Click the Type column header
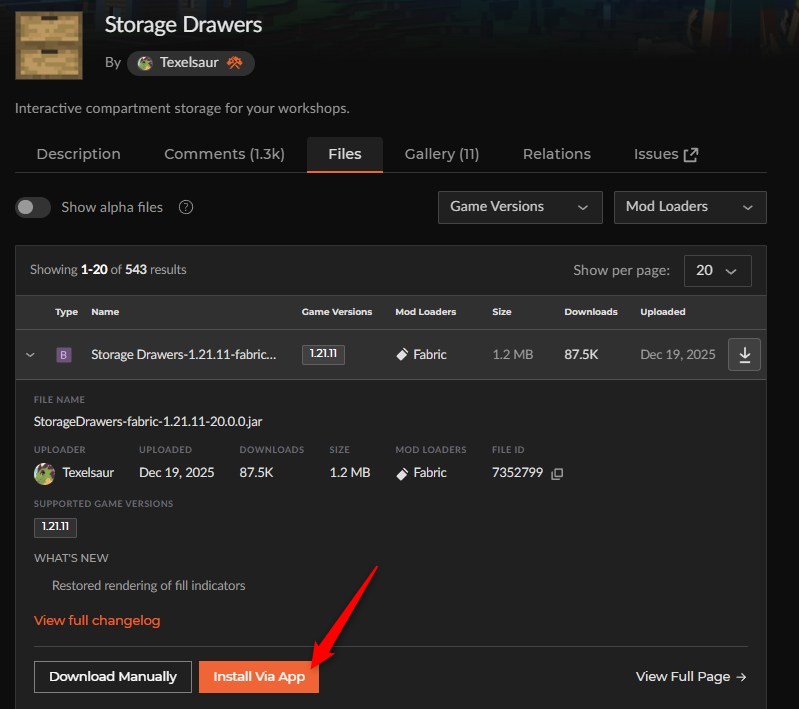 [x=66, y=312]
